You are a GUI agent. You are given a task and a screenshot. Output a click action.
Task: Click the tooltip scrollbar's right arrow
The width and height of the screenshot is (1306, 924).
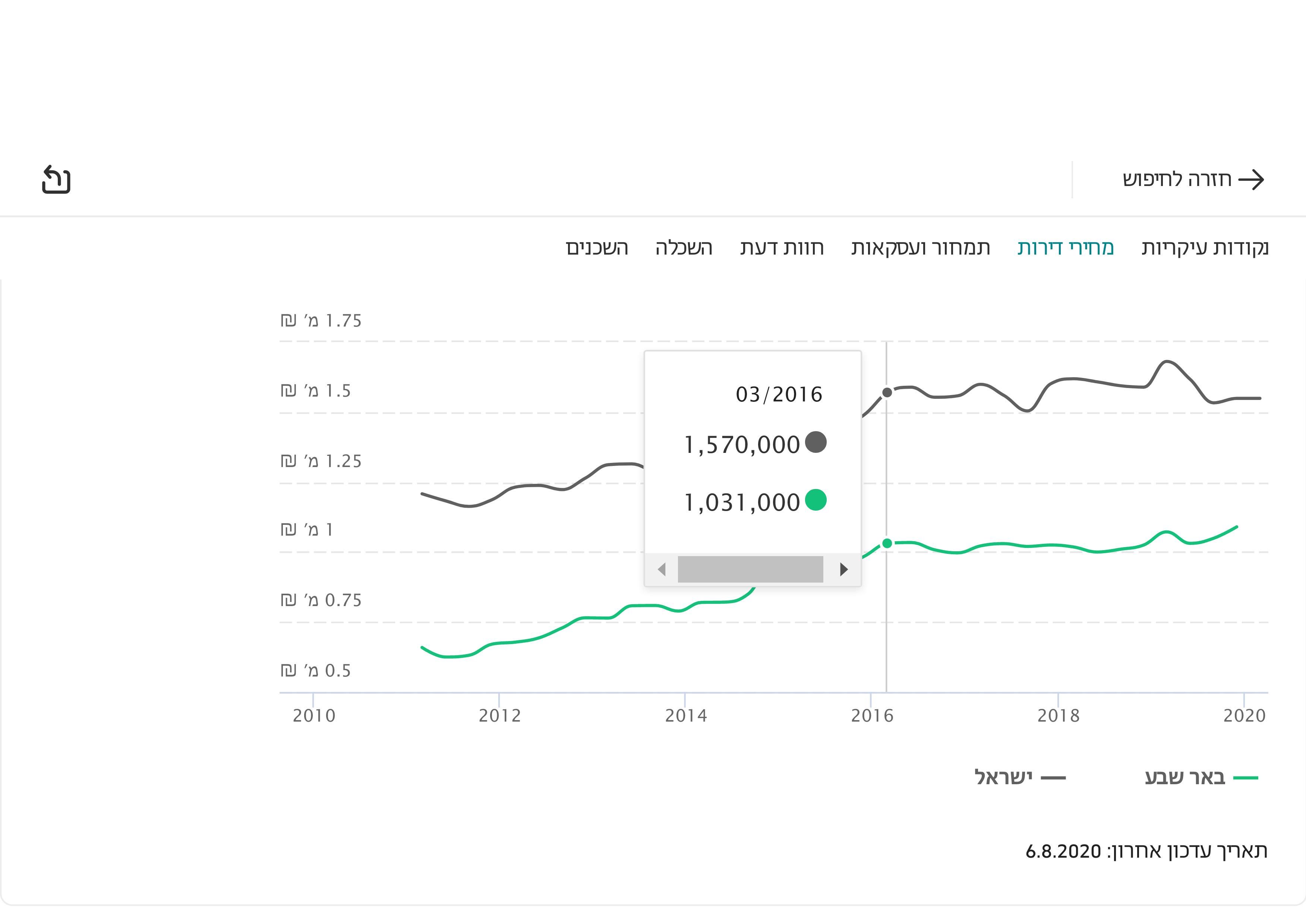(843, 570)
